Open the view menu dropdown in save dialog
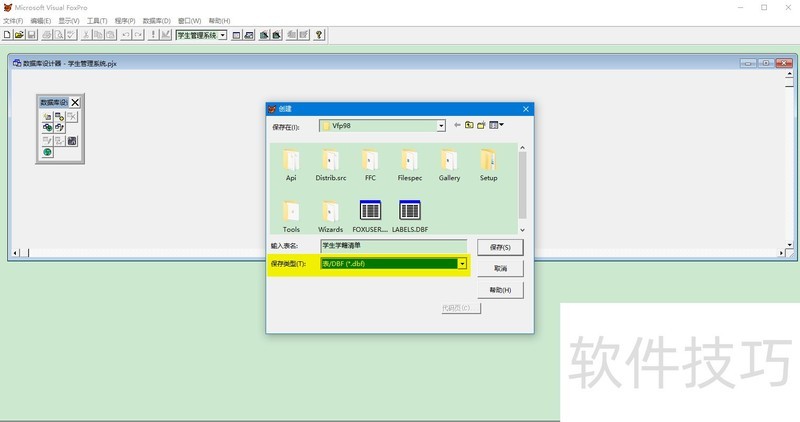Screen dimensions: 800x422 (496, 125)
